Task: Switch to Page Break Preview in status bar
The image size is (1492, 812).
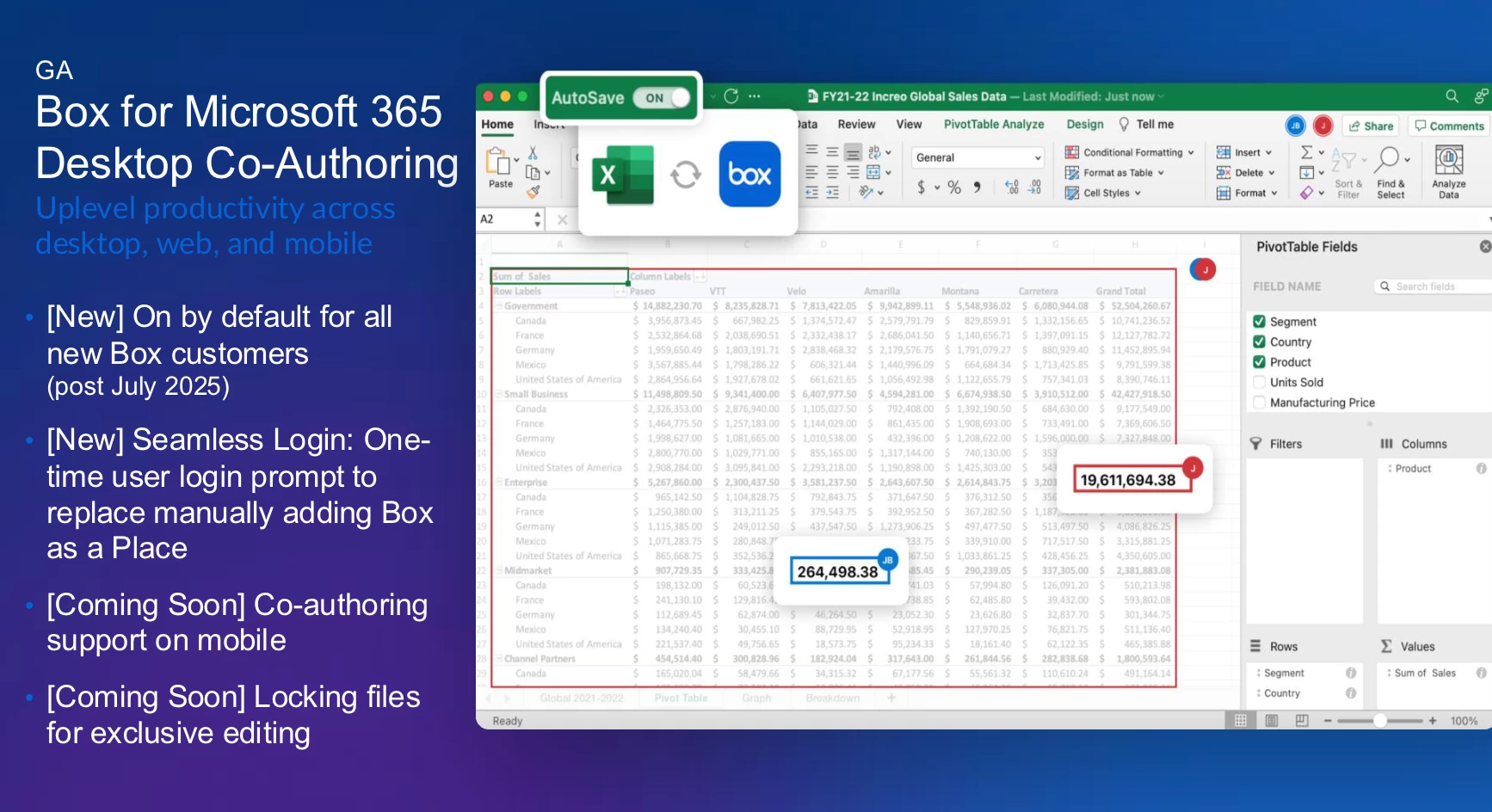Action: tap(1302, 721)
